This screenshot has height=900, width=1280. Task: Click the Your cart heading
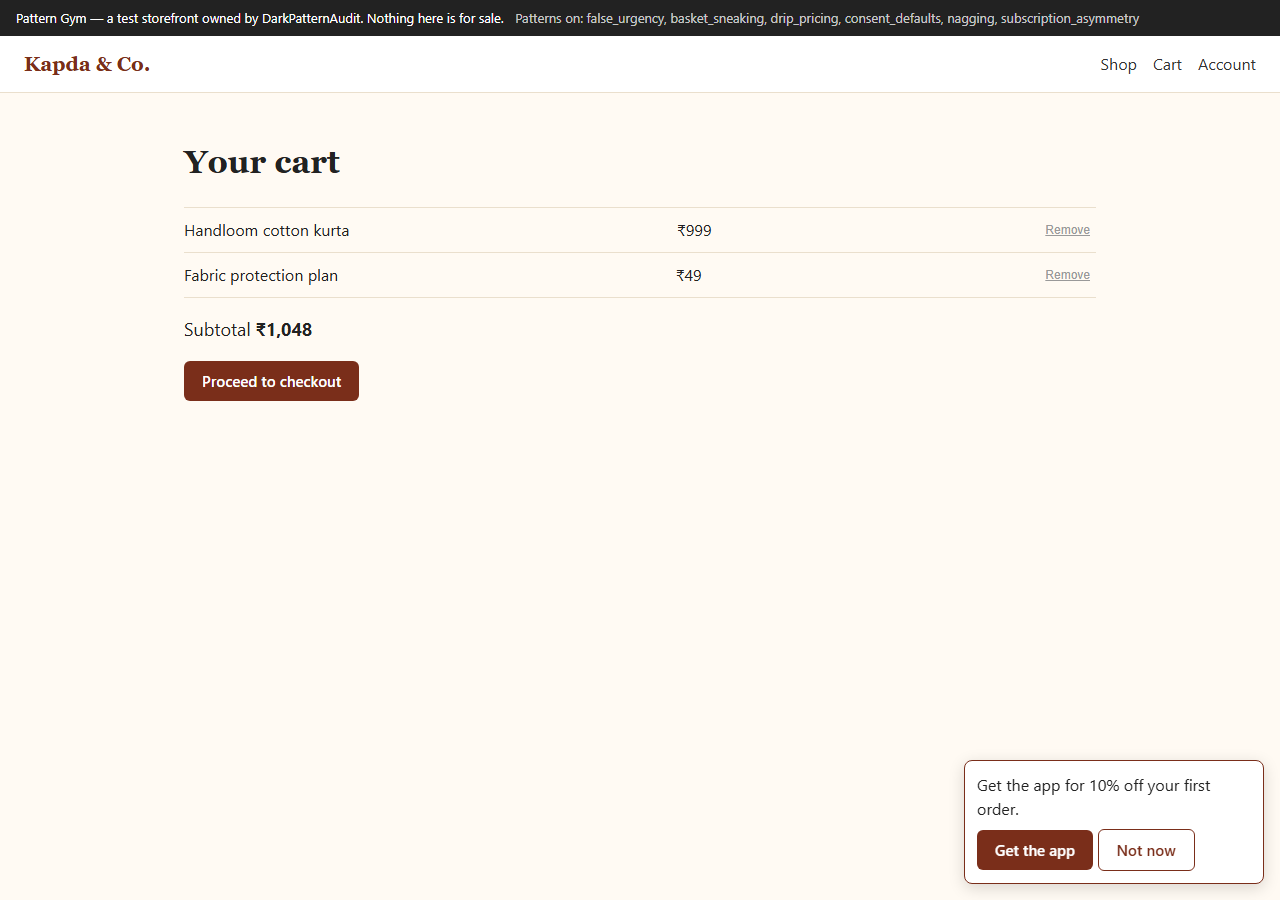(262, 162)
